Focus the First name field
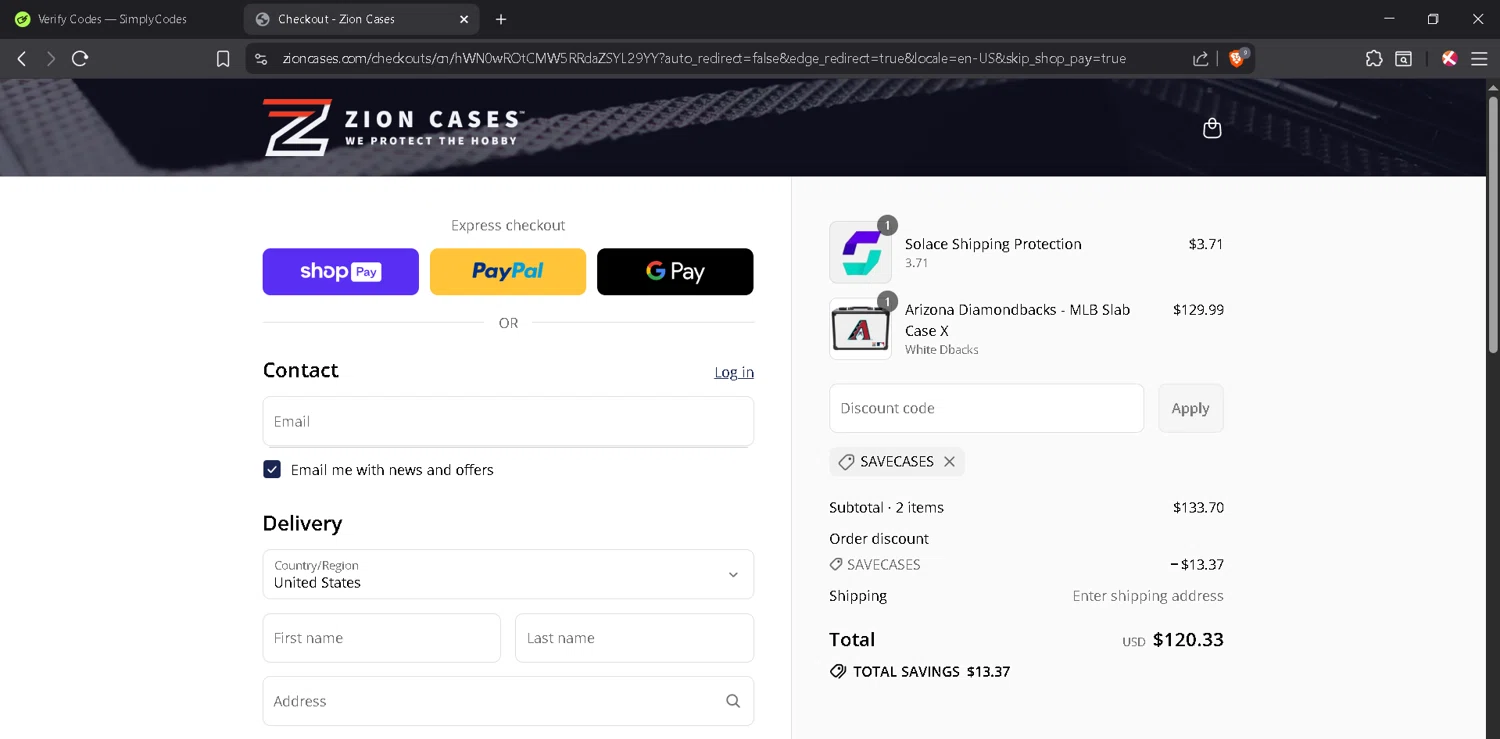This screenshot has height=739, width=1500. click(382, 638)
